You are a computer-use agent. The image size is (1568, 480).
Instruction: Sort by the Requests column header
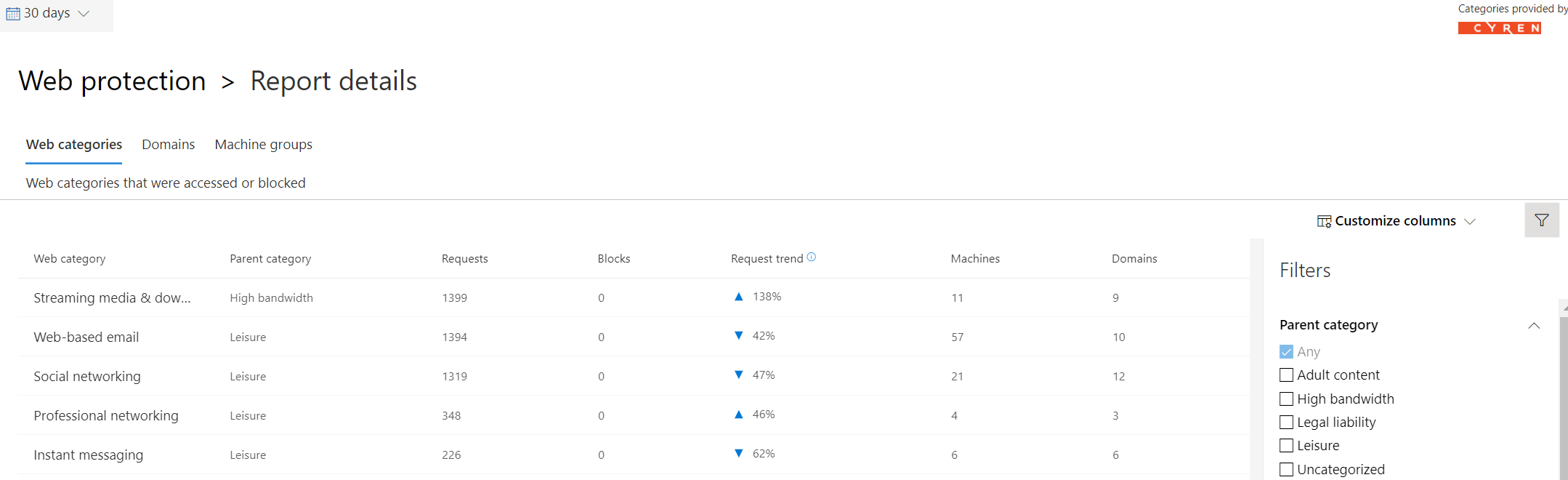tap(464, 259)
